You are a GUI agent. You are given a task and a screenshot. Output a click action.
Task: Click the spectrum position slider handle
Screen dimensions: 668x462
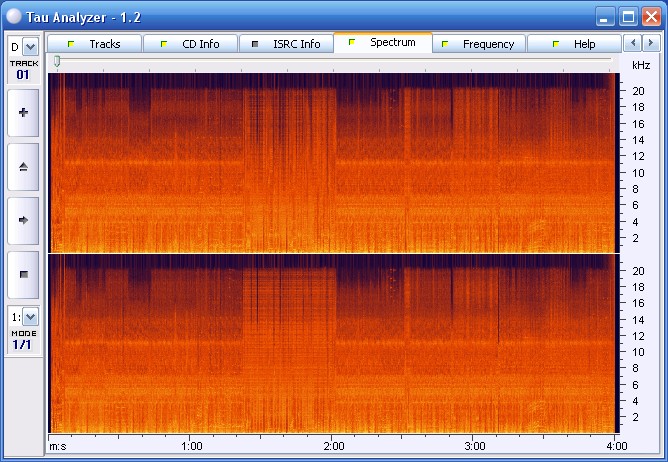[57, 62]
